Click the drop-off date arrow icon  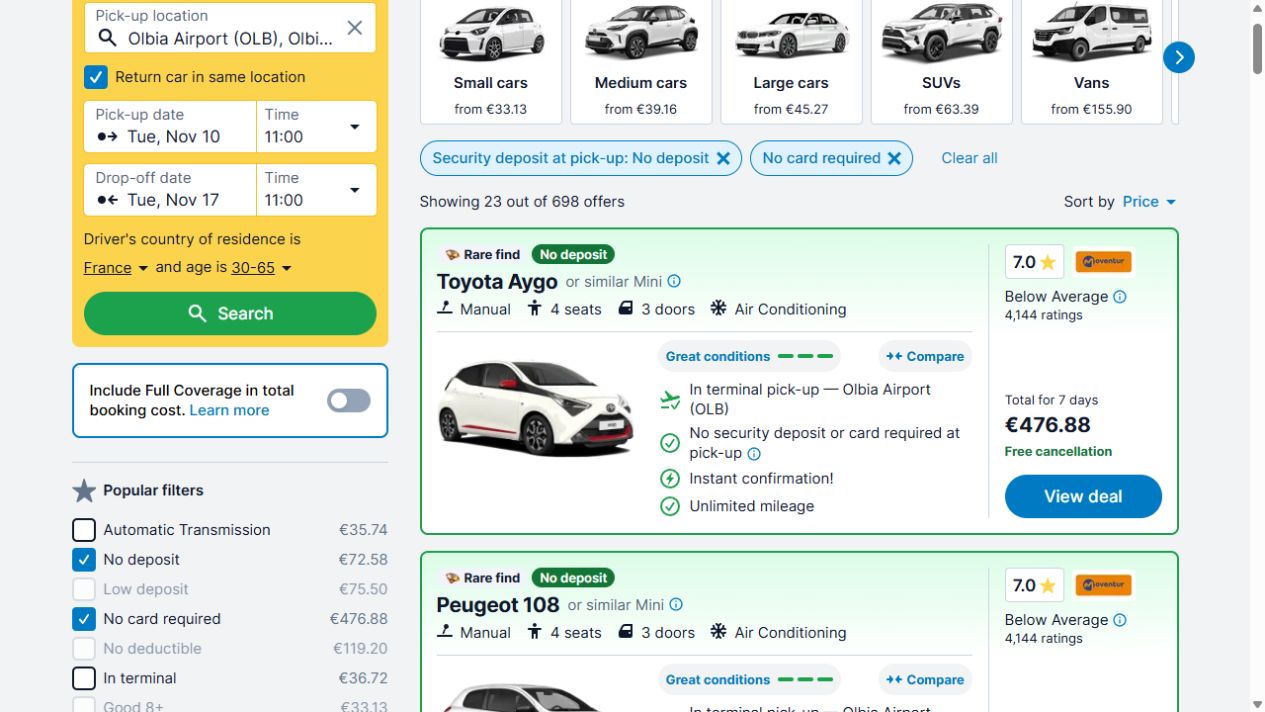coord(107,200)
